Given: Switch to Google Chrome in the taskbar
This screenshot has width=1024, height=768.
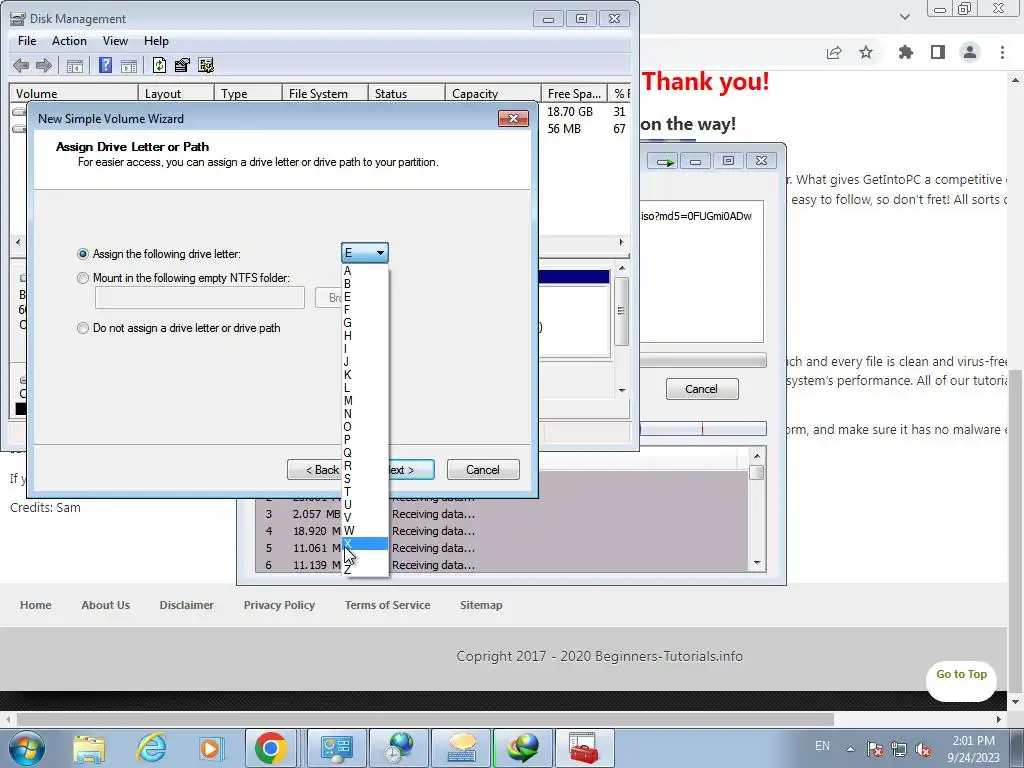Looking at the screenshot, I should [270, 748].
